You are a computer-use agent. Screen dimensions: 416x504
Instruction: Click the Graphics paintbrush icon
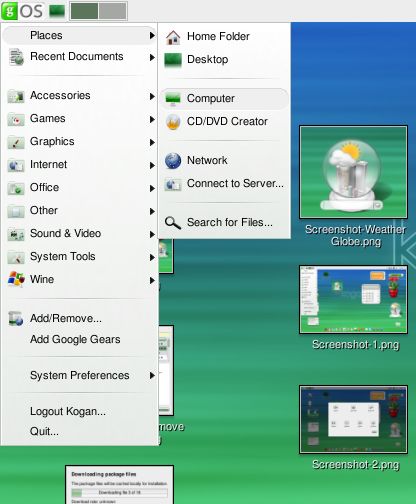(x=16, y=142)
